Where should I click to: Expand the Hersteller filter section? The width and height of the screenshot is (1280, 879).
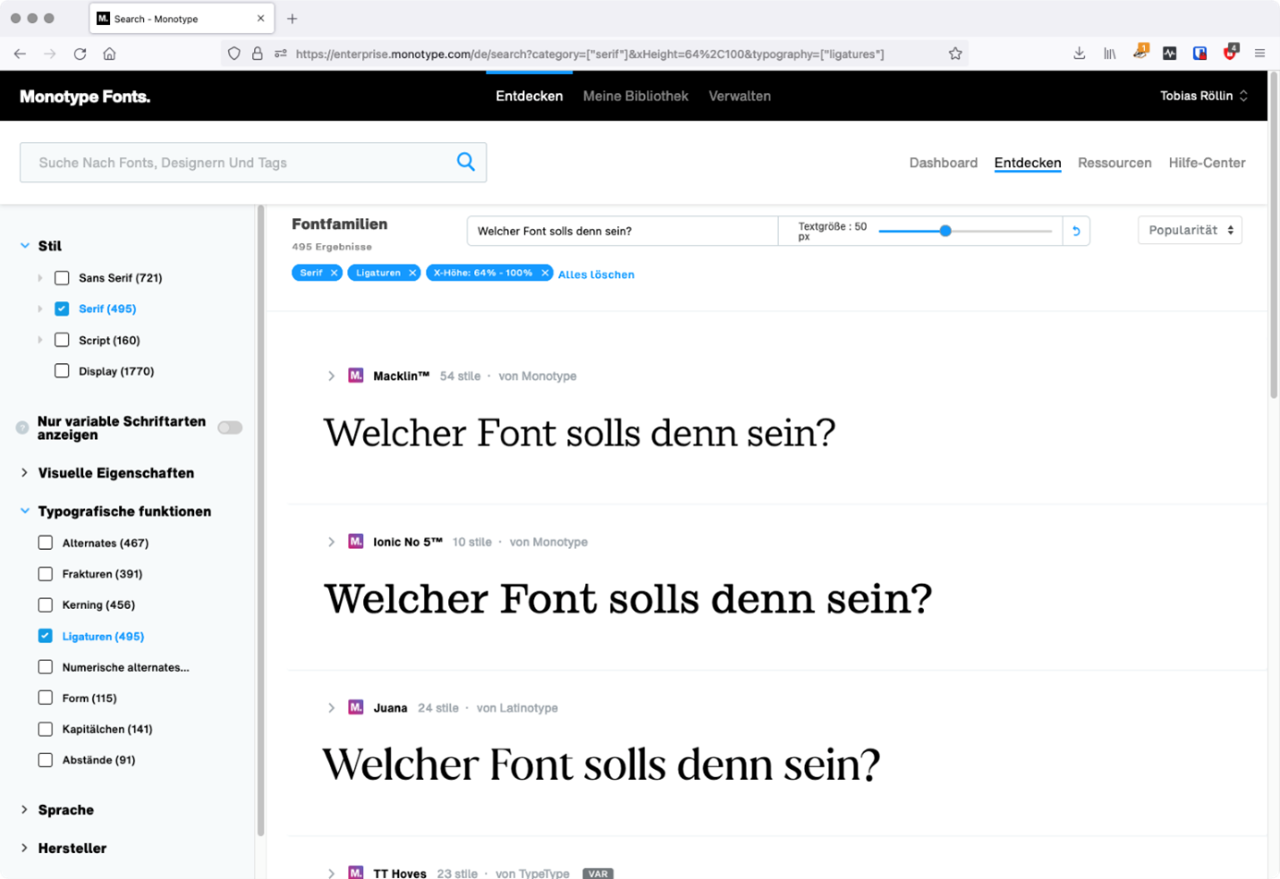coord(25,848)
